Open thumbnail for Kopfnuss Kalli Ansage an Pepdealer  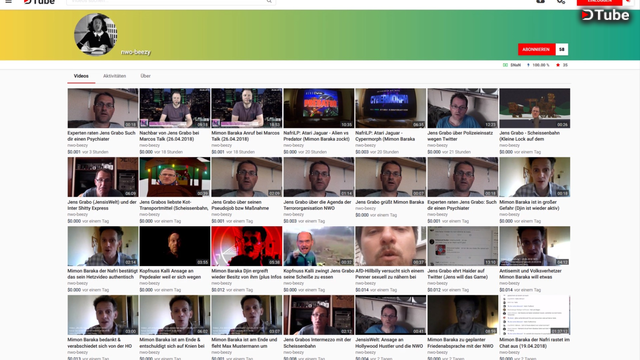(175, 246)
